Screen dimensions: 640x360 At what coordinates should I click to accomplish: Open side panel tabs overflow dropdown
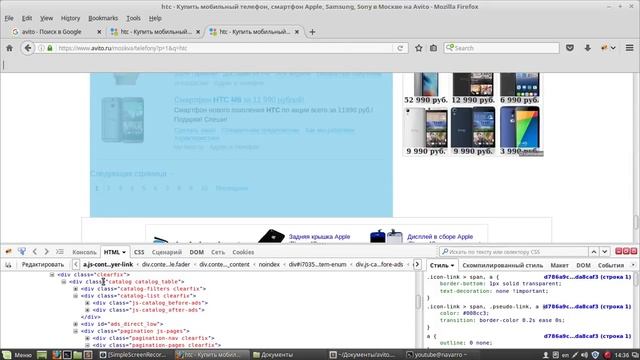(x=633, y=265)
